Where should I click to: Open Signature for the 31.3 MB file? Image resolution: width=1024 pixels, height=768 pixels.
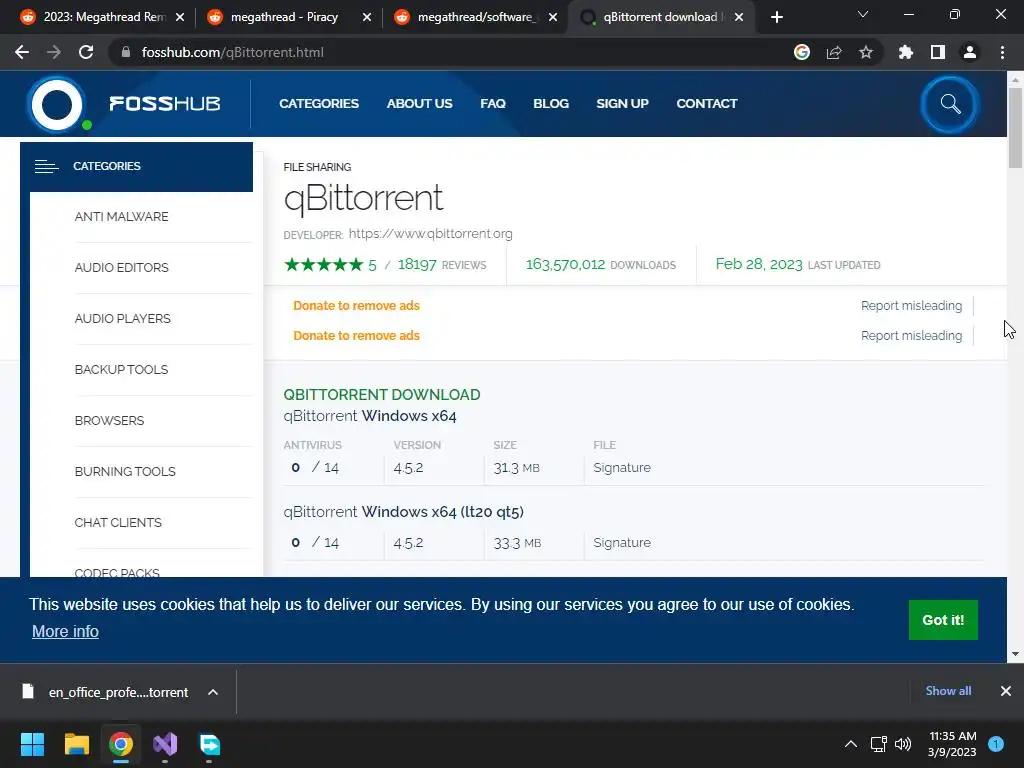(622, 468)
